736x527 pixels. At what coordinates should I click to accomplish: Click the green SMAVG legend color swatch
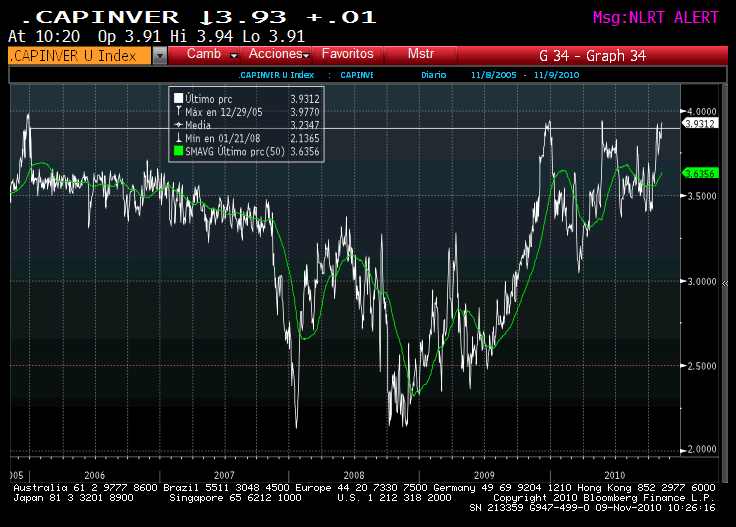coord(178,151)
